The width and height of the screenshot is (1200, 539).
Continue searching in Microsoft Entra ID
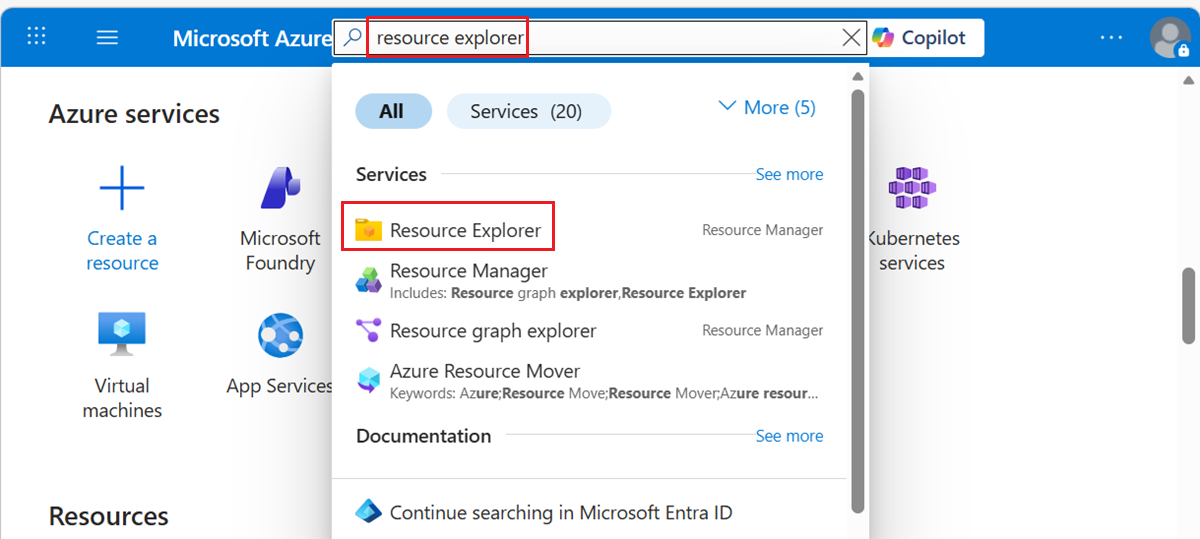tap(561, 512)
